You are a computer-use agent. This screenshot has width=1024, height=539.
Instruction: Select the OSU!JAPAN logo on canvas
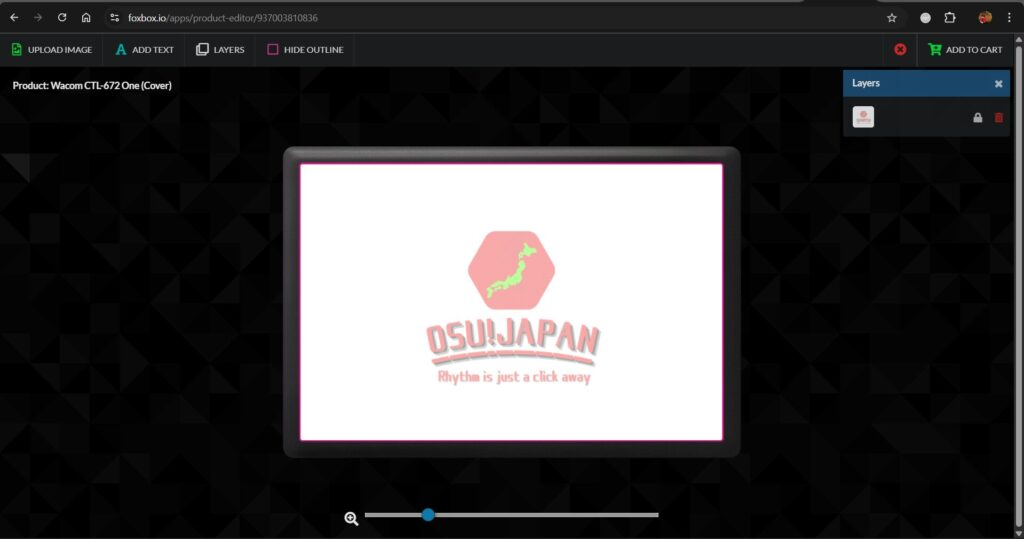coord(512,308)
